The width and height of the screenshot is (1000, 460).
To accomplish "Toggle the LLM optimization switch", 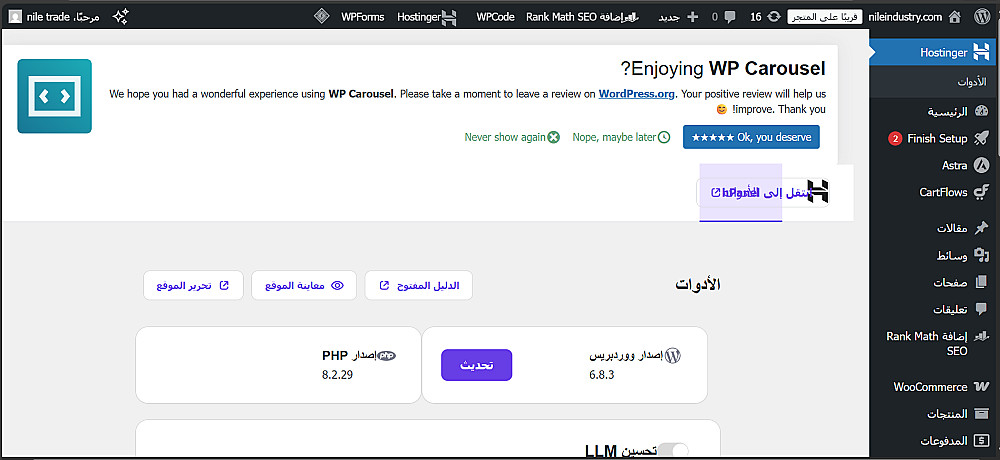I will click(x=673, y=451).
